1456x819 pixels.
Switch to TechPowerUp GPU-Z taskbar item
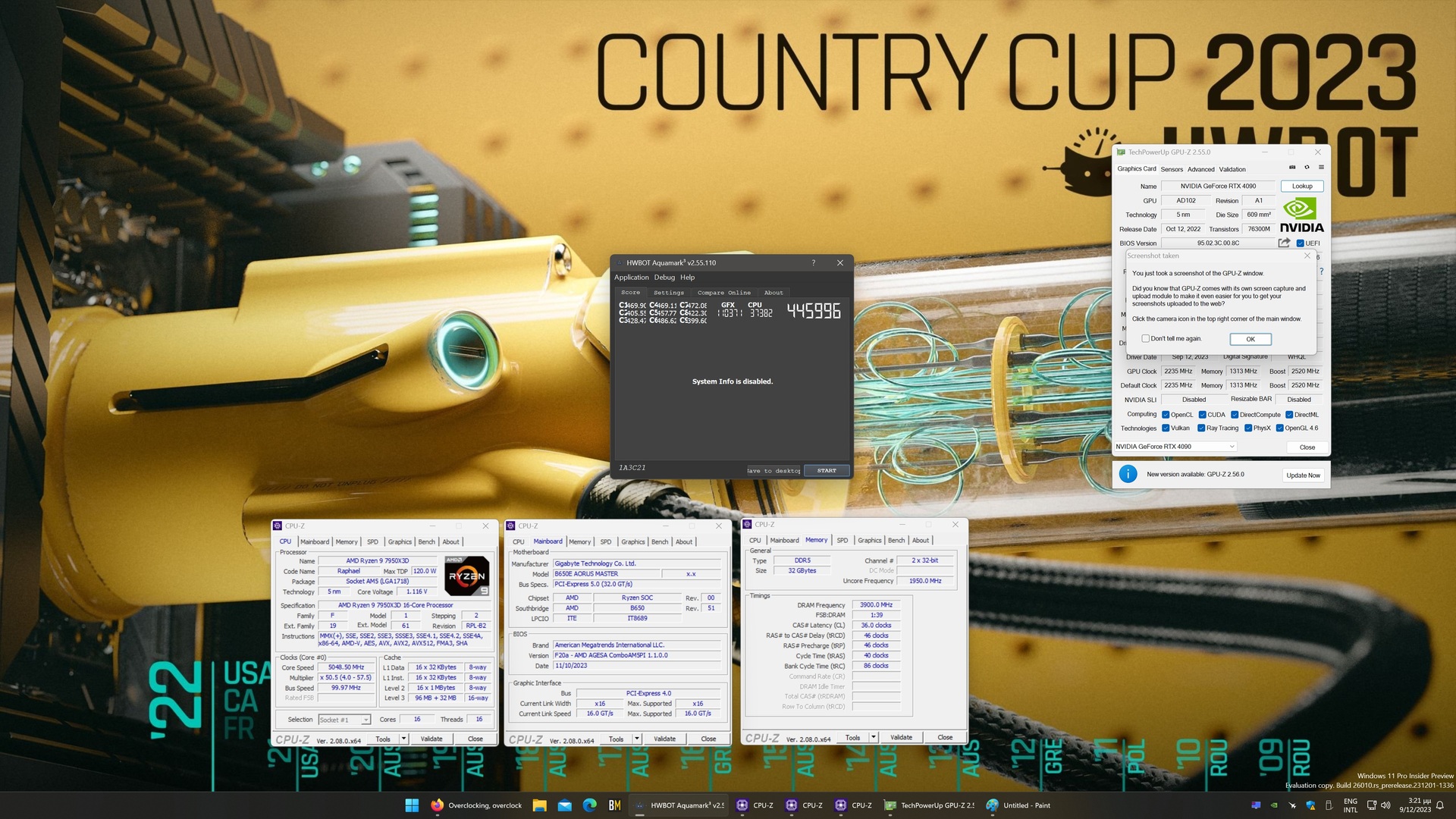pos(930,805)
